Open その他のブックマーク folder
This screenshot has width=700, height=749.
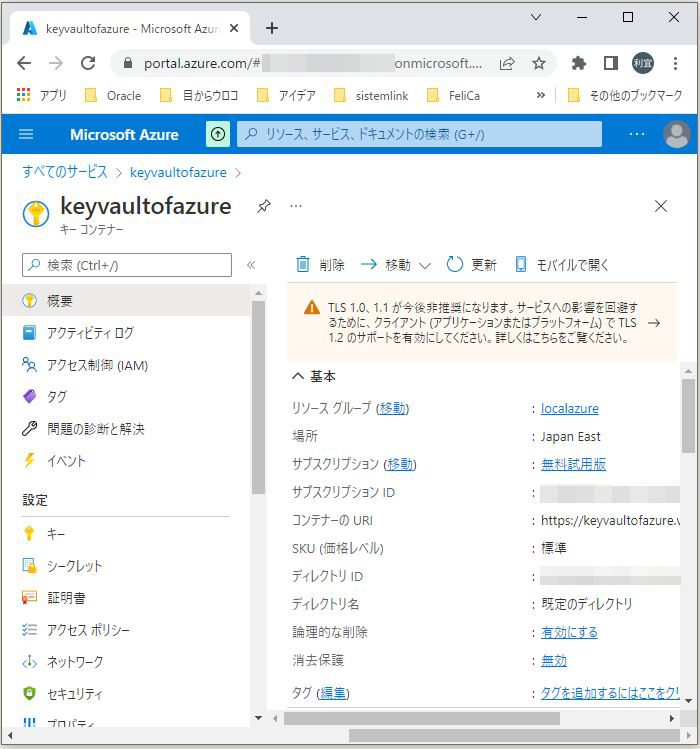point(625,96)
